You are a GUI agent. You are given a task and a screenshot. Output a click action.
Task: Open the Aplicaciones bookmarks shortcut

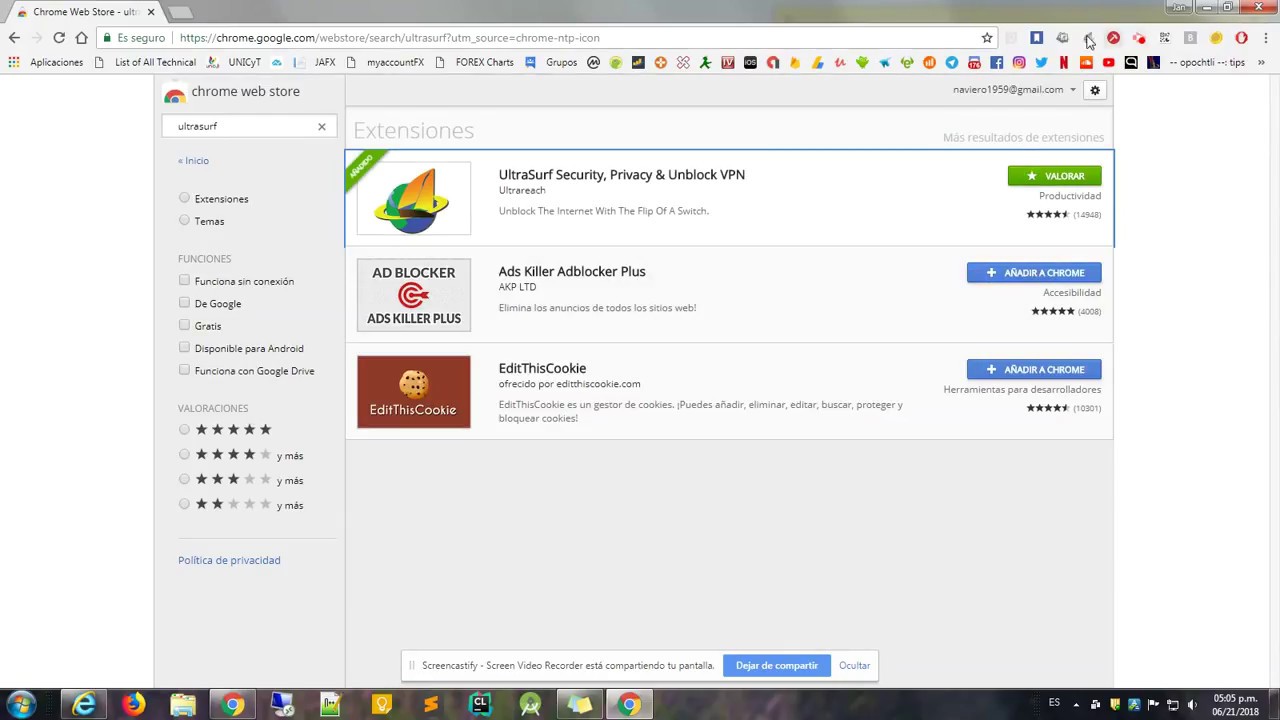(x=46, y=62)
